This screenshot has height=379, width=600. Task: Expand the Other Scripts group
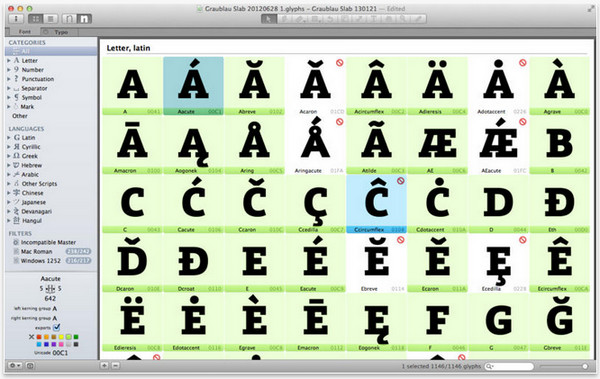coord(9,183)
